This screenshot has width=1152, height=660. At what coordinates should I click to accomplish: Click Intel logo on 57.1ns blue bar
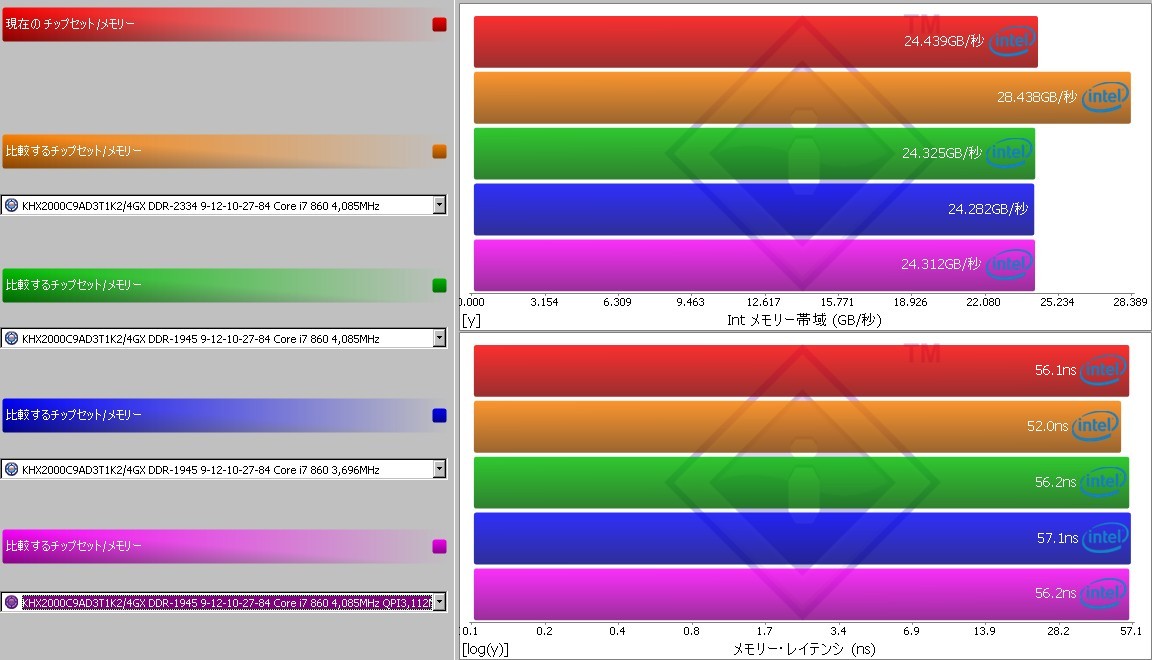pos(1105,537)
